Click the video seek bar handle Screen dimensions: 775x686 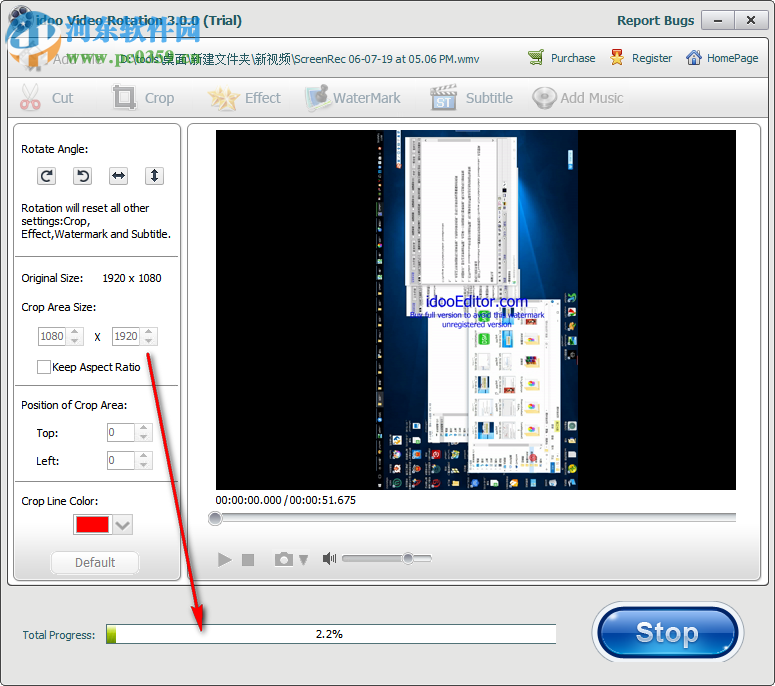215,518
